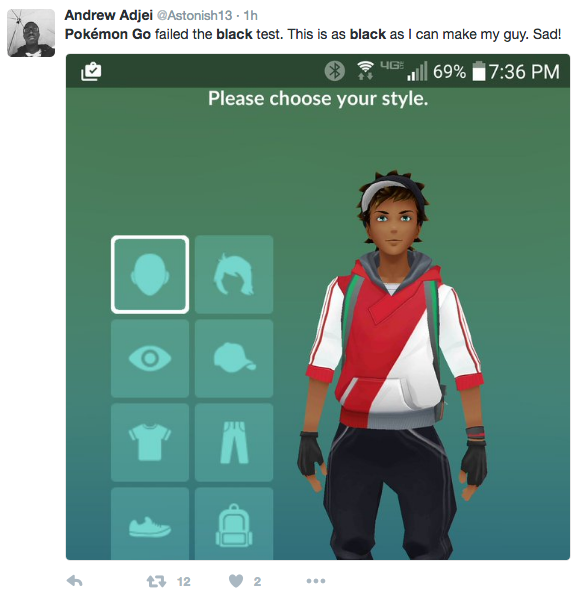Screen dimensions: 581x589
Task: Click the reply arrow under the tweet
Action: (x=74, y=581)
